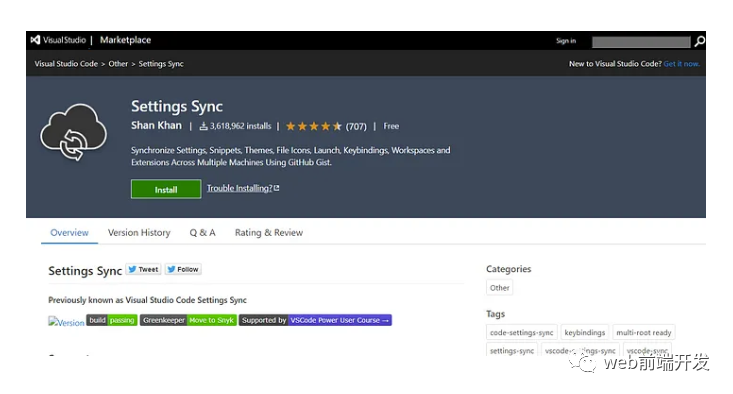This screenshot has height=394, width=733.
Task: Click the Greenkeeper Move to Snyk badge
Action: (x=188, y=320)
